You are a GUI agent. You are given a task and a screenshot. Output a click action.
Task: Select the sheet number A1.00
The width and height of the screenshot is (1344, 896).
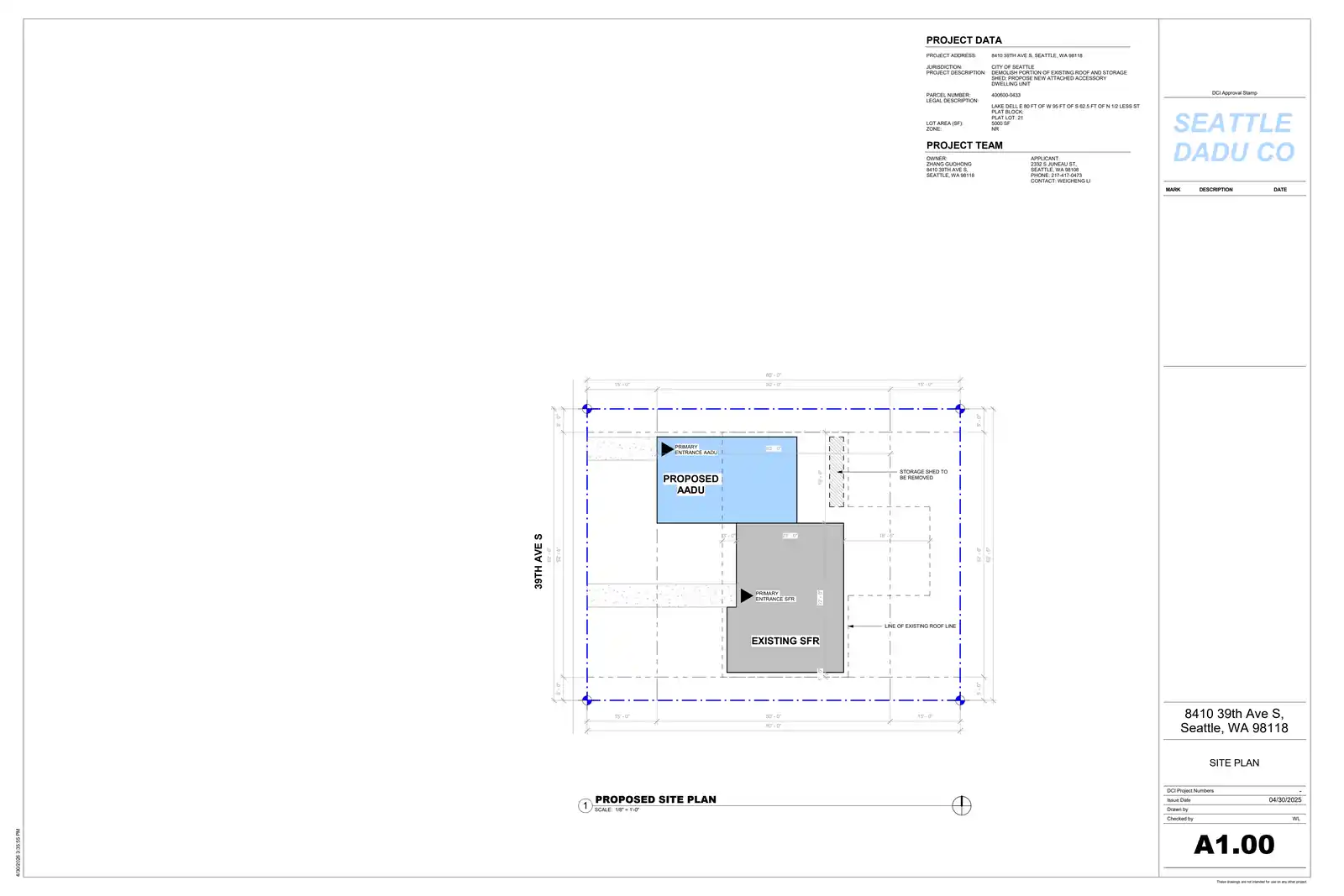(1234, 845)
